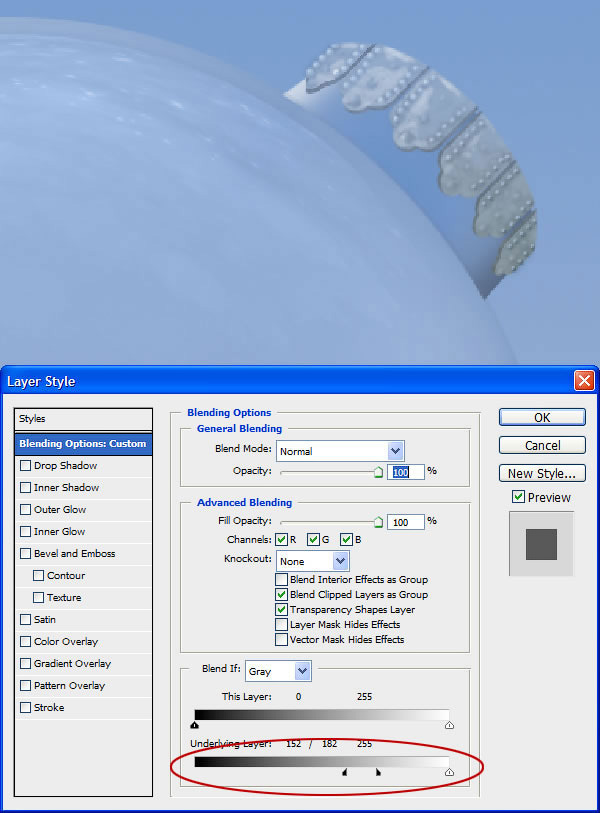Image resolution: width=600 pixels, height=813 pixels.
Task: Enable the Inner Shadow effect checkbox
Action: tap(25, 487)
